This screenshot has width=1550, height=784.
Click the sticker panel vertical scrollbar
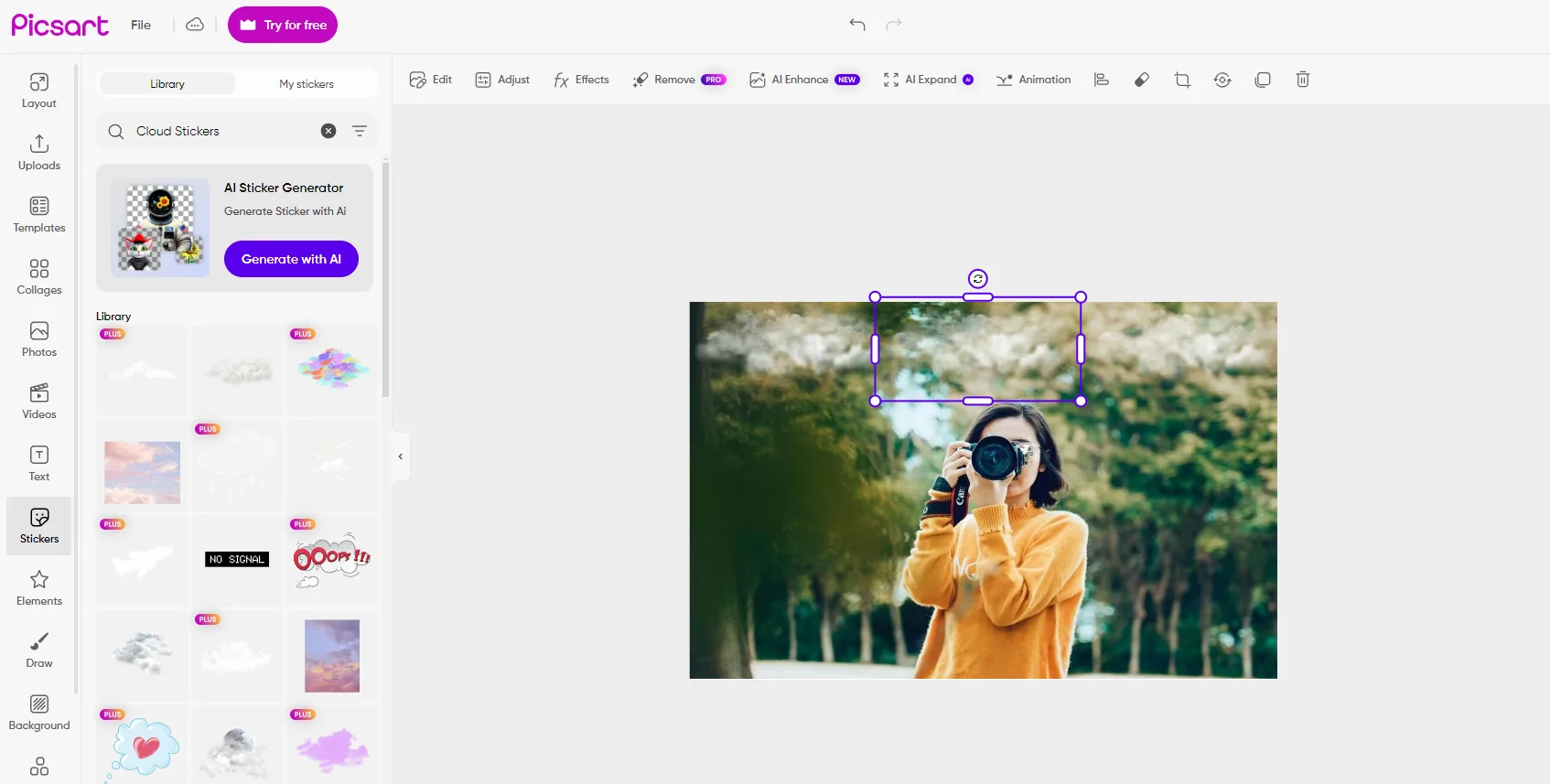(x=385, y=279)
